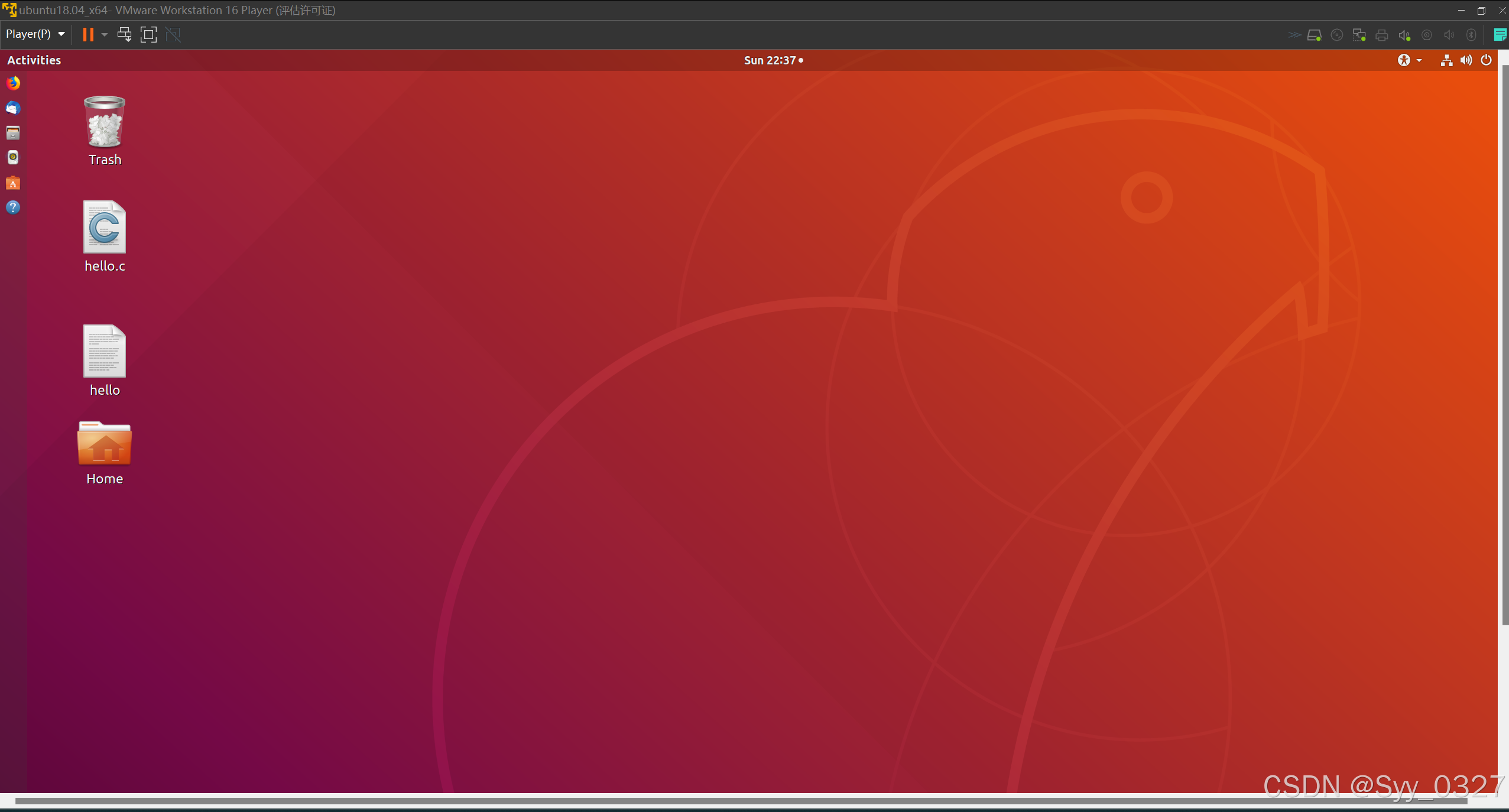Open the teal notes/message icon
Screen dimensions: 1509x812
tap(1500, 35)
